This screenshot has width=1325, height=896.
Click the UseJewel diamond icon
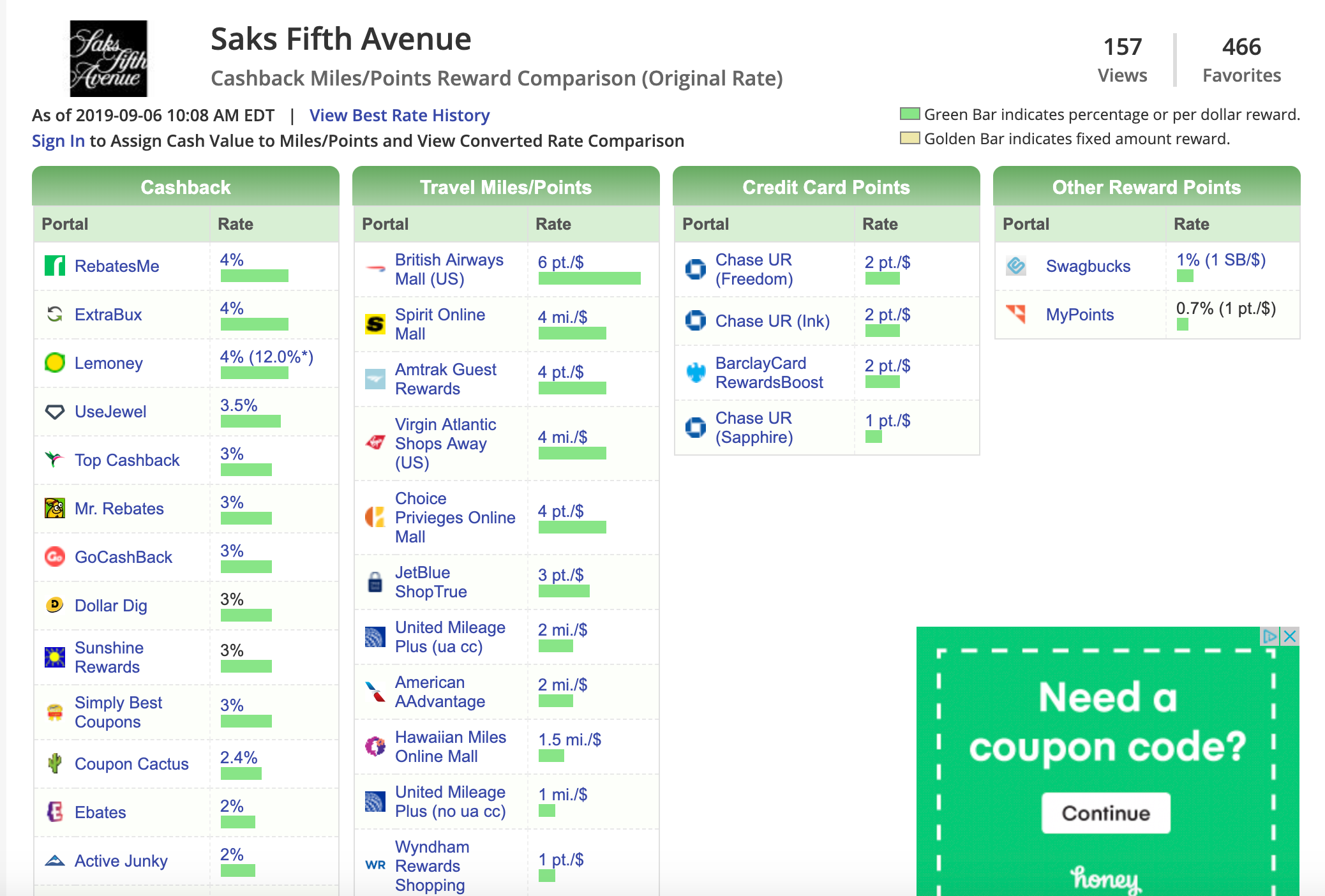tap(55, 411)
